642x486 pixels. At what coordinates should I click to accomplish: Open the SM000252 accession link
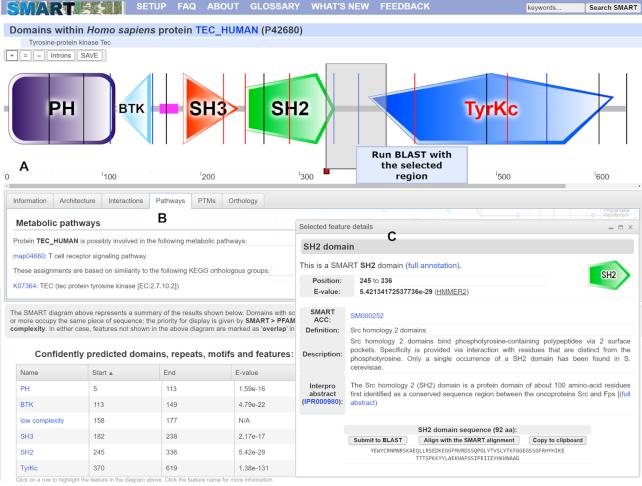(x=367, y=316)
